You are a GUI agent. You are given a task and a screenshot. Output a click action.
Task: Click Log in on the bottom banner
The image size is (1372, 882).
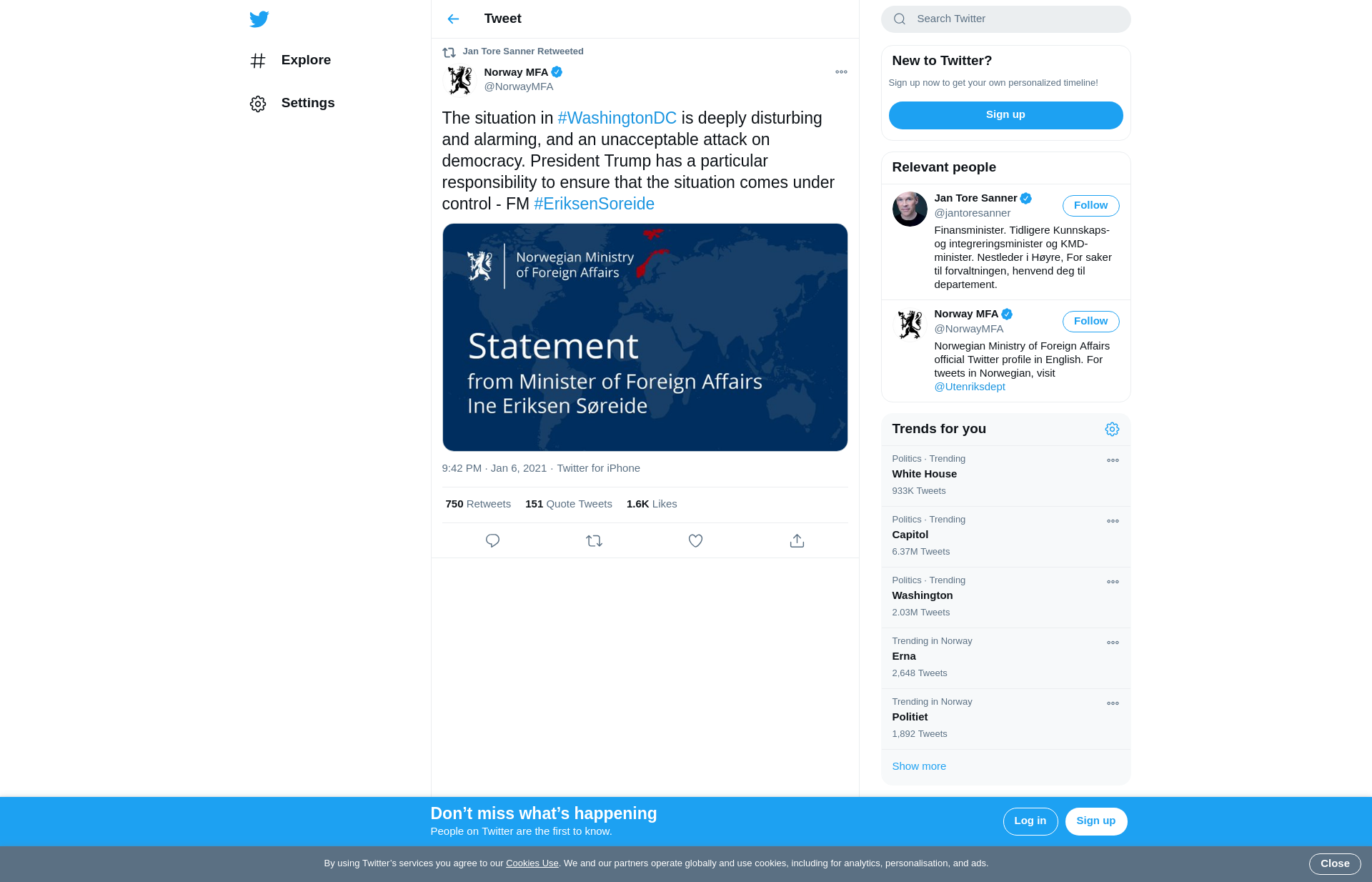(1030, 821)
